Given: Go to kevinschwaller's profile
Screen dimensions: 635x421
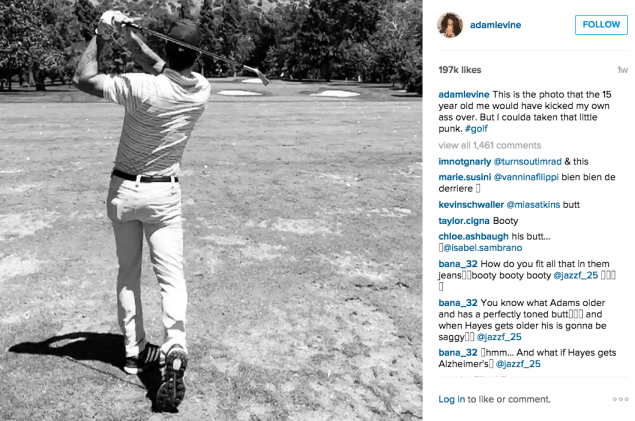Looking at the screenshot, I should tap(471, 204).
